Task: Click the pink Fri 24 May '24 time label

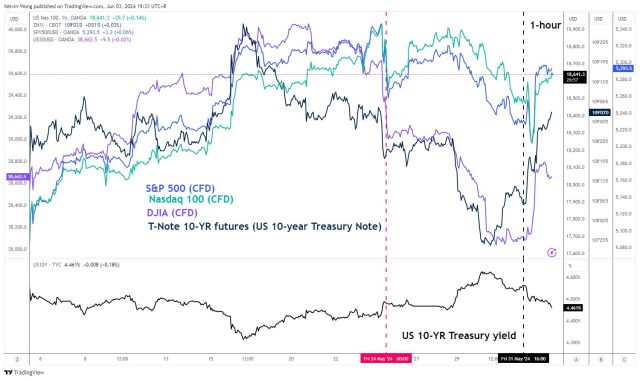Action: 386,358
